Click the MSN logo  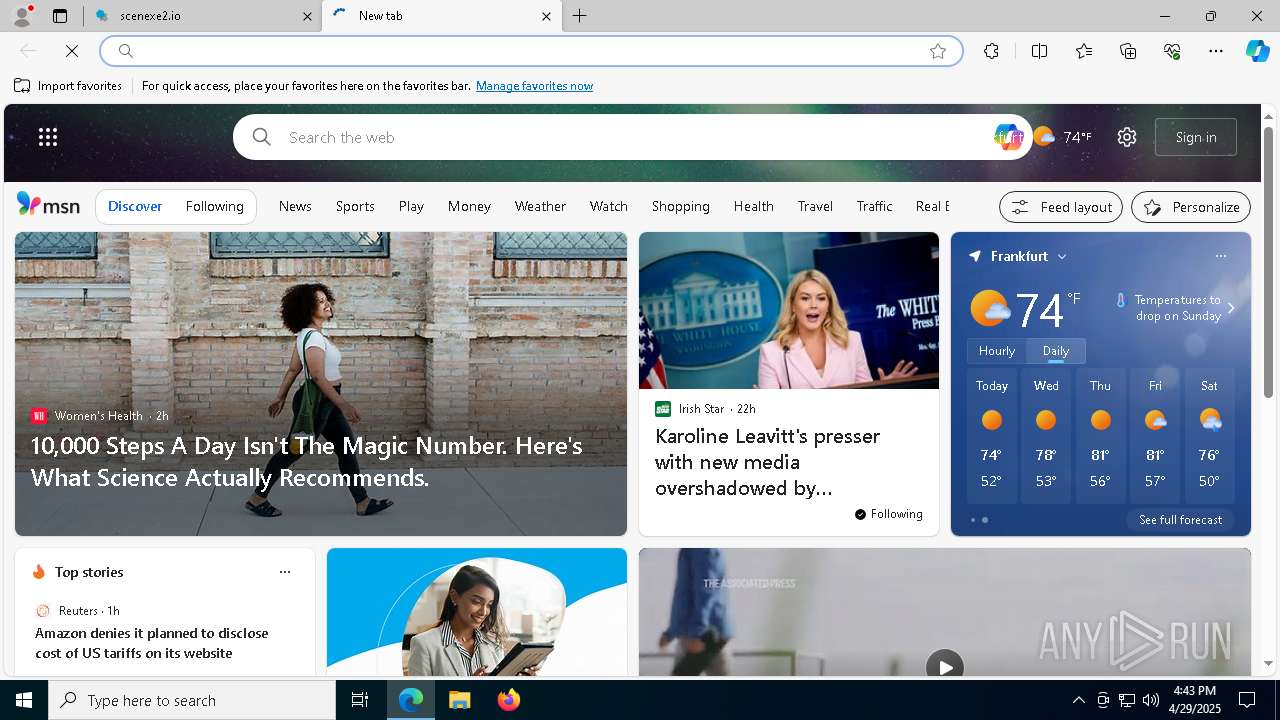point(48,205)
